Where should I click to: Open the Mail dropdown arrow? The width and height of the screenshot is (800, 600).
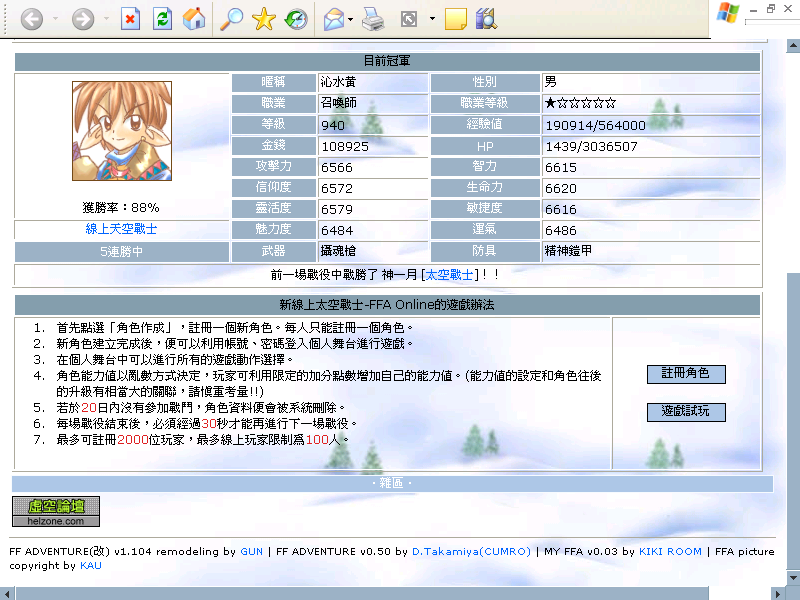(351, 19)
